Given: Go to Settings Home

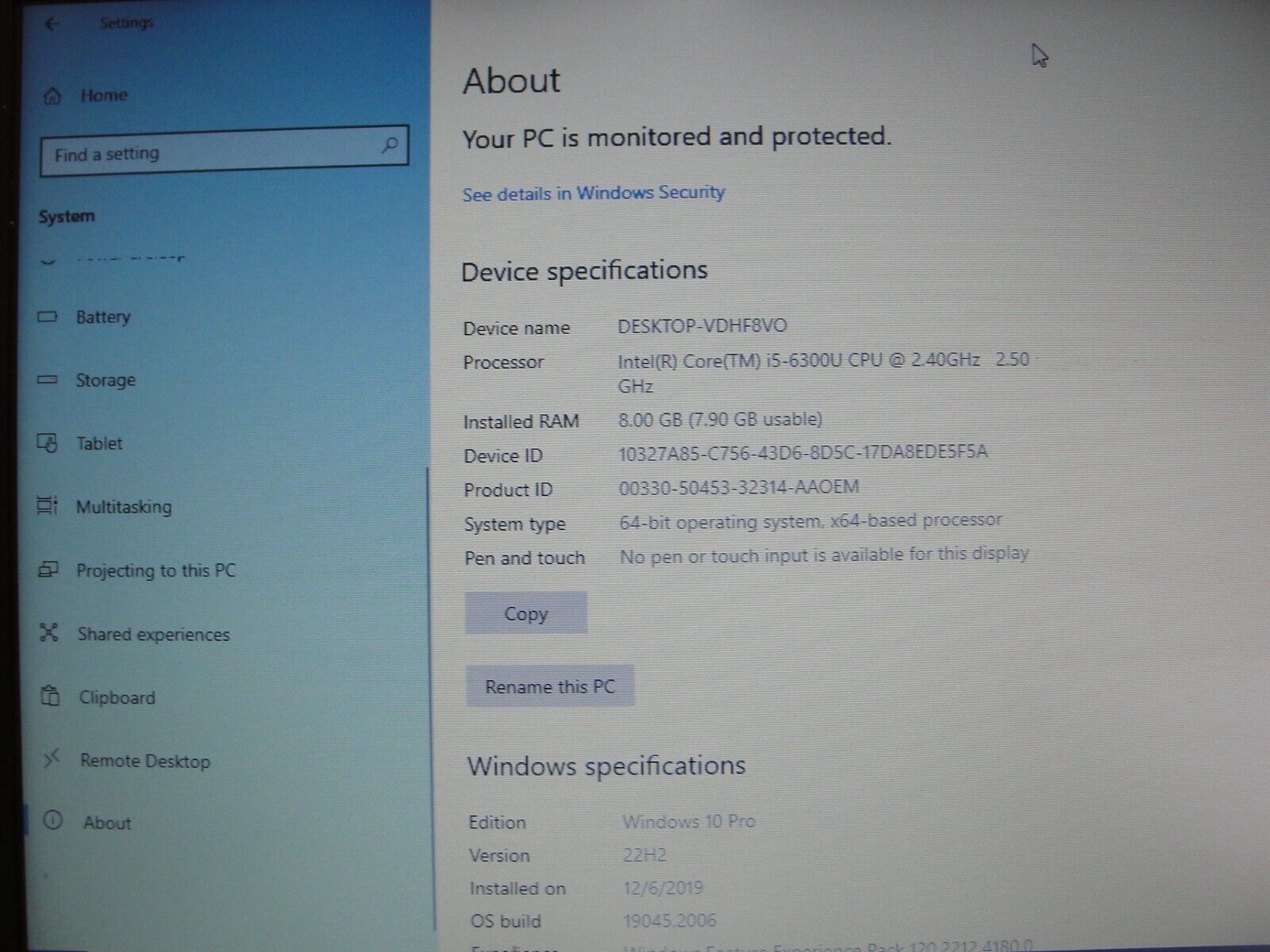Looking at the screenshot, I should click(104, 95).
